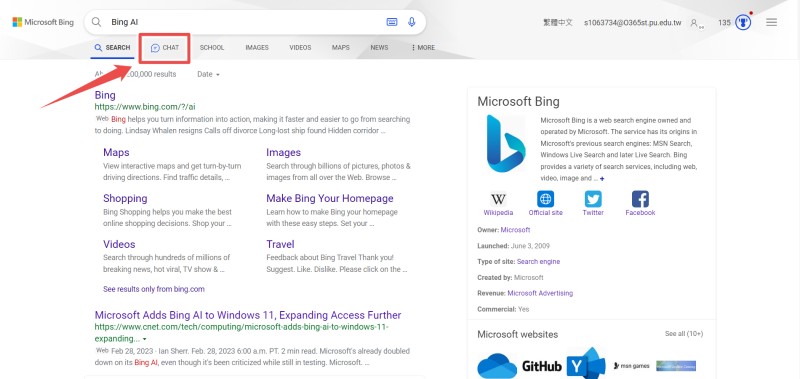Open the GitHub logo
The height and width of the screenshot is (379, 800).
tap(541, 366)
